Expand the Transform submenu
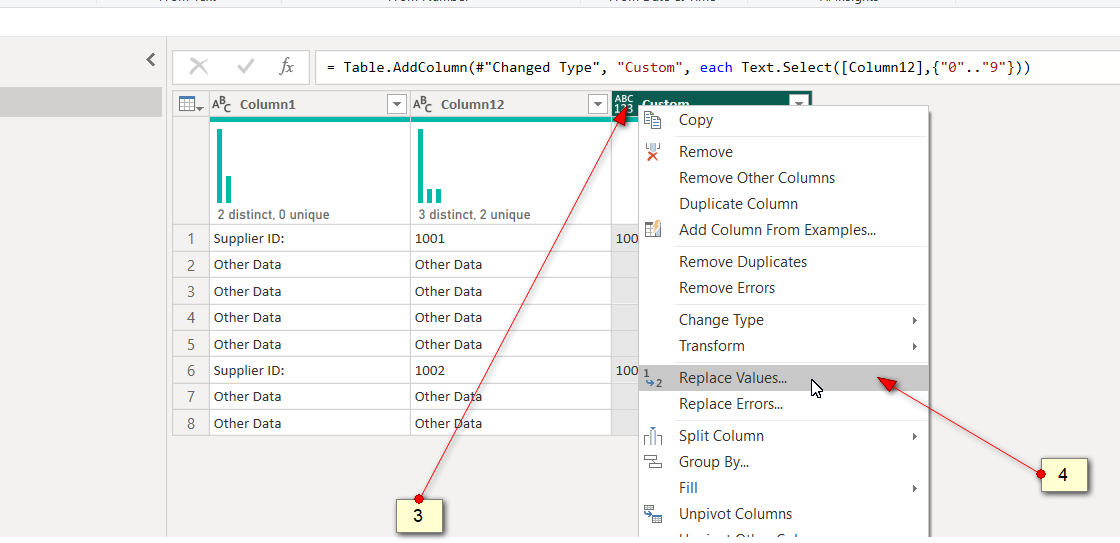The width and height of the screenshot is (1120, 543). click(784, 346)
